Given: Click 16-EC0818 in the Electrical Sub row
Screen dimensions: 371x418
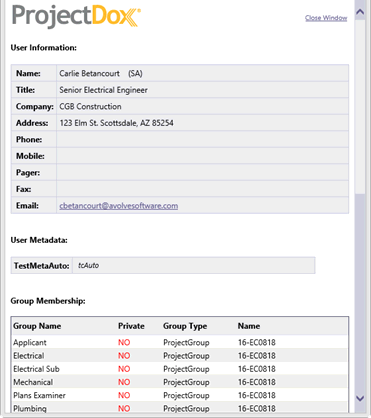Looking at the screenshot, I should (257, 369).
